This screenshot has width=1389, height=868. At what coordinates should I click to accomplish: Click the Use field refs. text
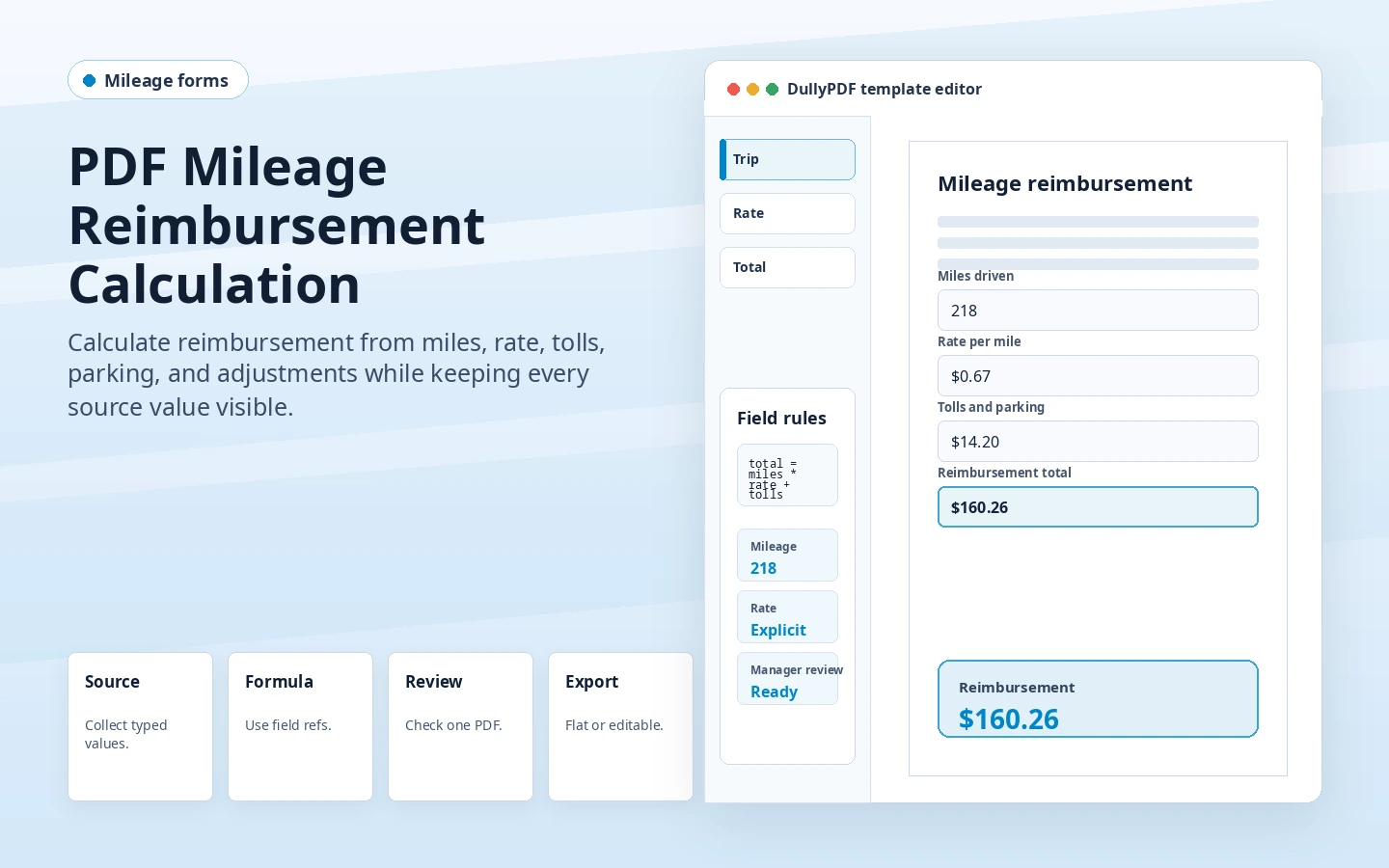[x=288, y=725]
